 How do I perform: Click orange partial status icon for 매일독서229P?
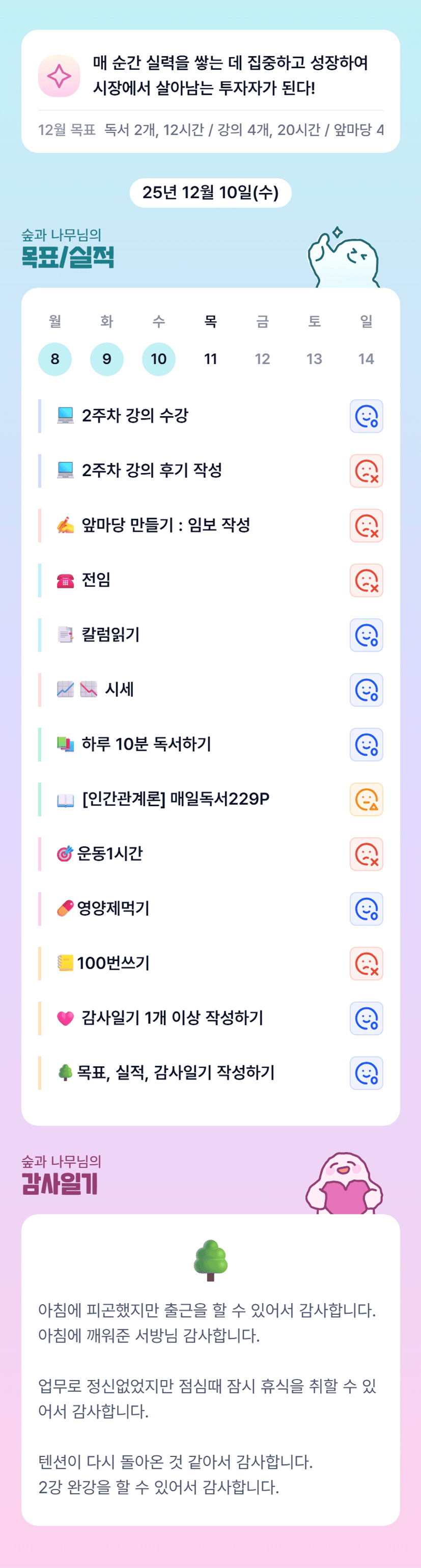[366, 799]
